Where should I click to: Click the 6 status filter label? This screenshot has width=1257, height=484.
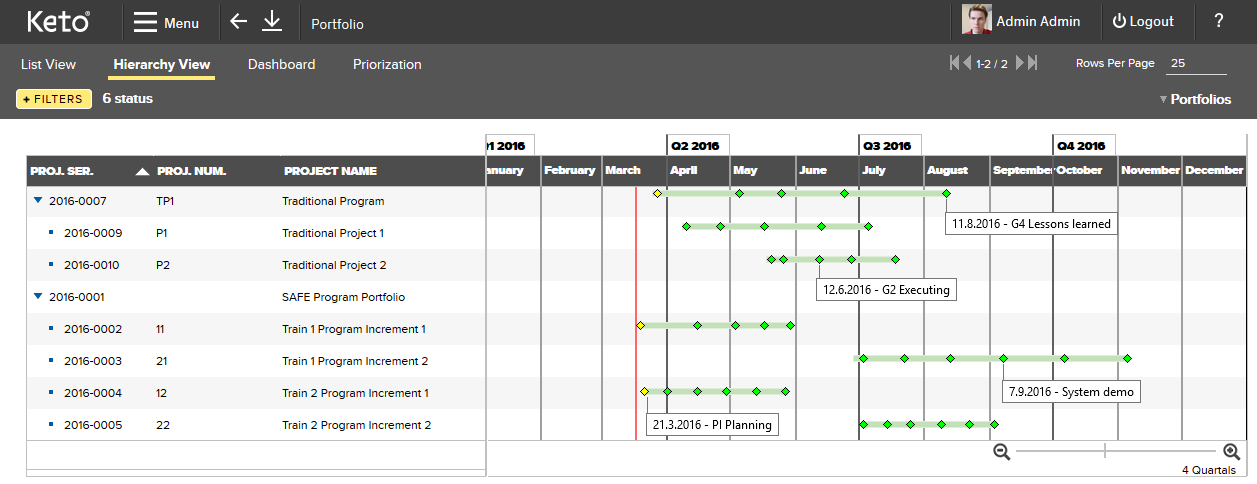128,99
